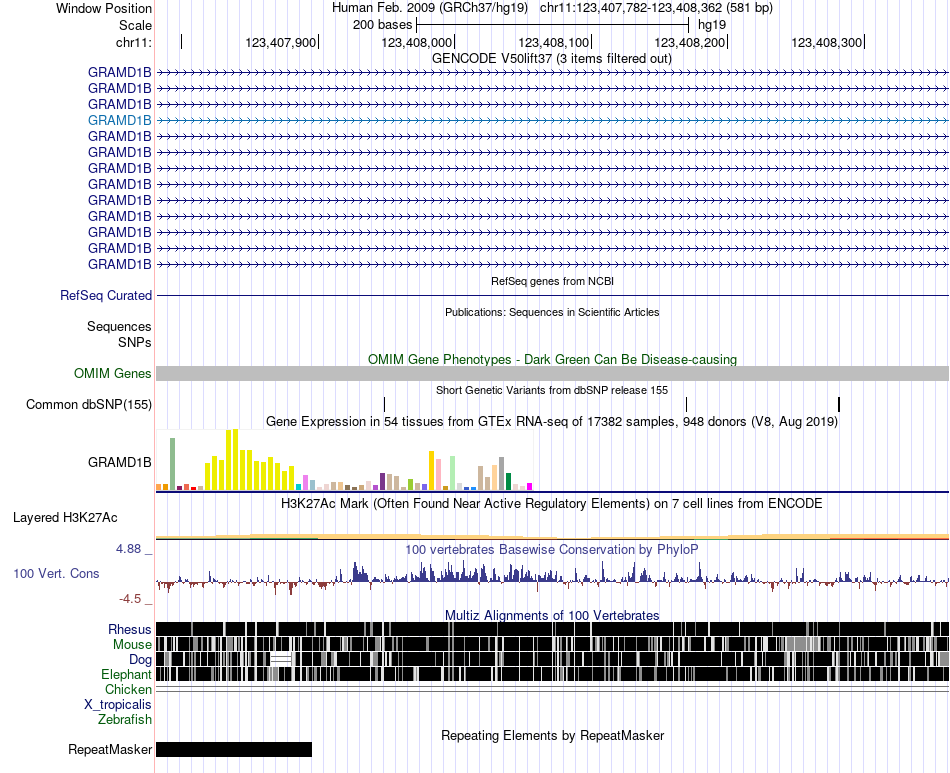Click the SNPs publications track label

point(135,343)
